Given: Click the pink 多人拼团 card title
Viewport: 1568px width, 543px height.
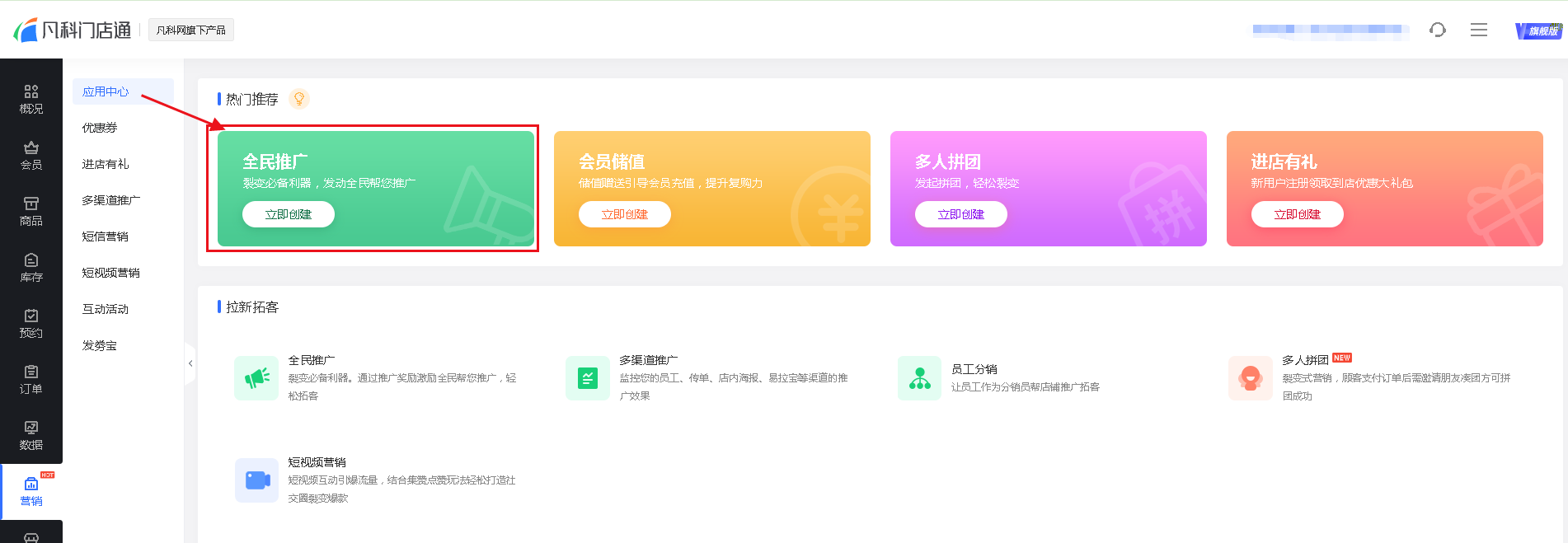Looking at the screenshot, I should click(948, 161).
